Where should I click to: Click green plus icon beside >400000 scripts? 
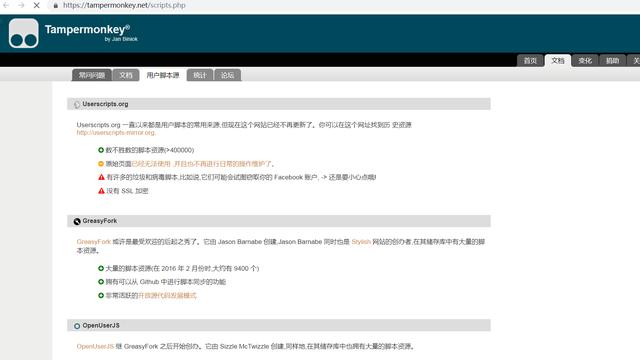(101, 150)
